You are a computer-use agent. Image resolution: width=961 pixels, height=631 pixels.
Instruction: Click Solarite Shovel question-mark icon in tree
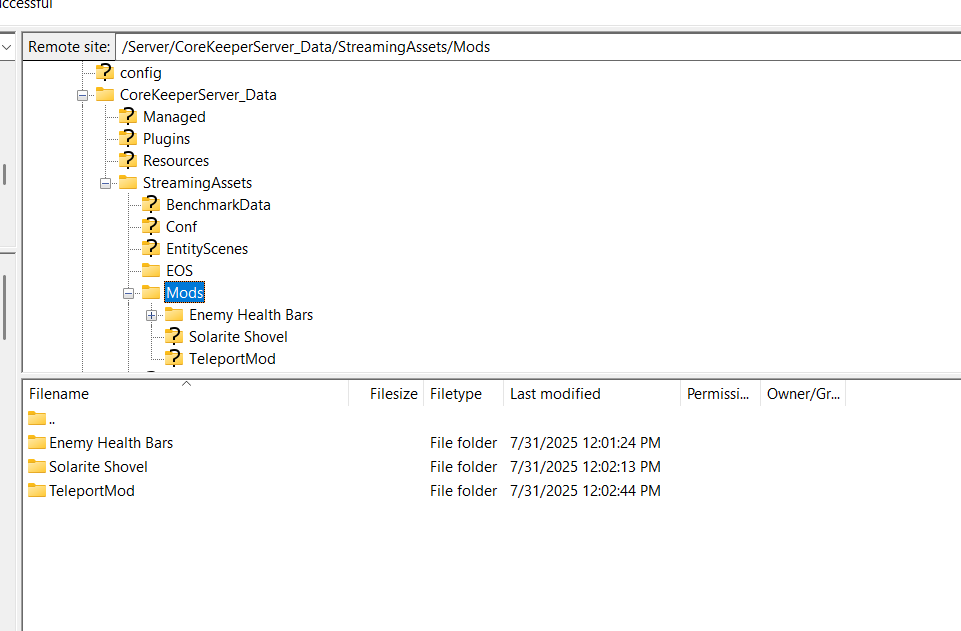point(174,337)
